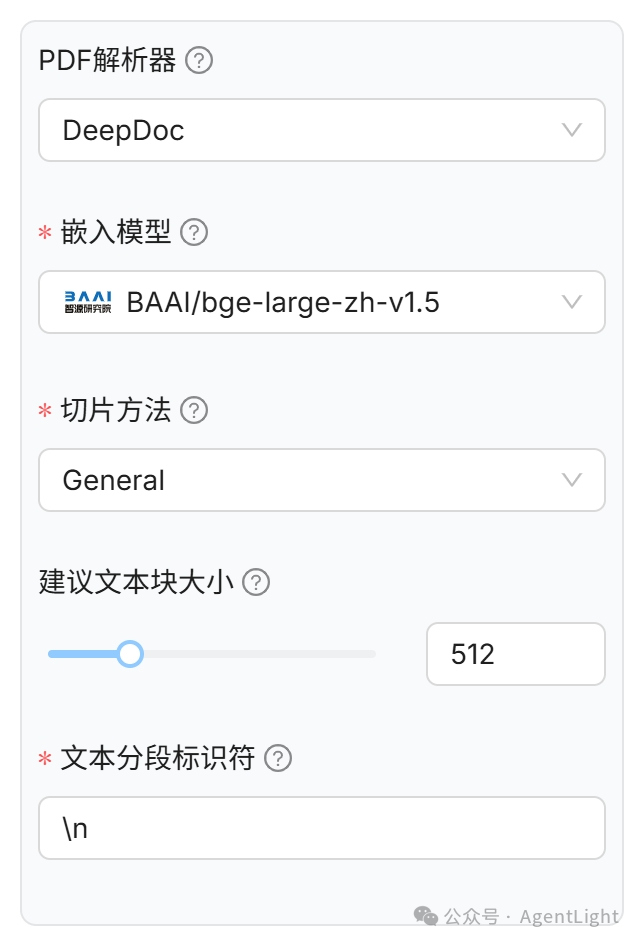Open the 切片方法 dropdown showing General

coord(321,480)
